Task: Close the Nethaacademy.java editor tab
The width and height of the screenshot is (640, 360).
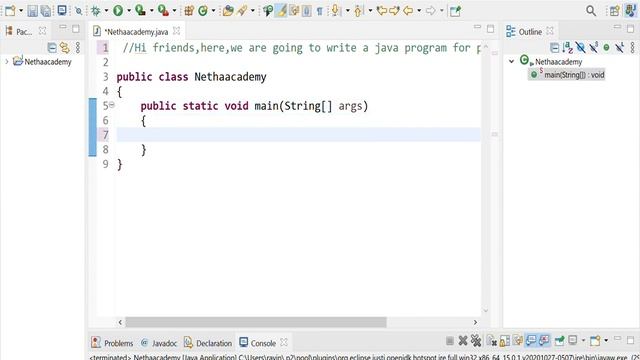Action: [176, 31]
